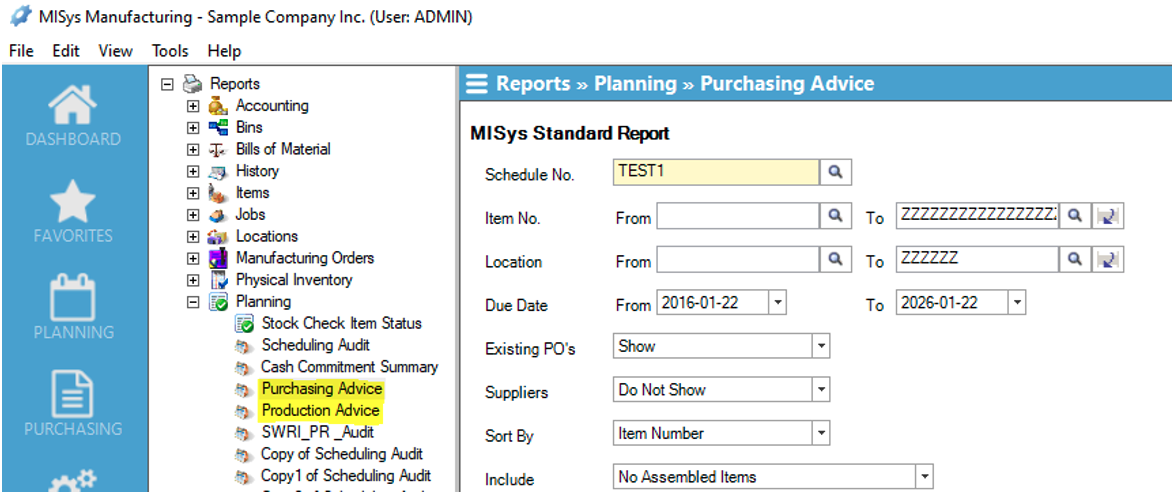Viewport: 1175px width, 494px height.
Task: Click the Stock Check Item Status icon
Action: [244, 324]
